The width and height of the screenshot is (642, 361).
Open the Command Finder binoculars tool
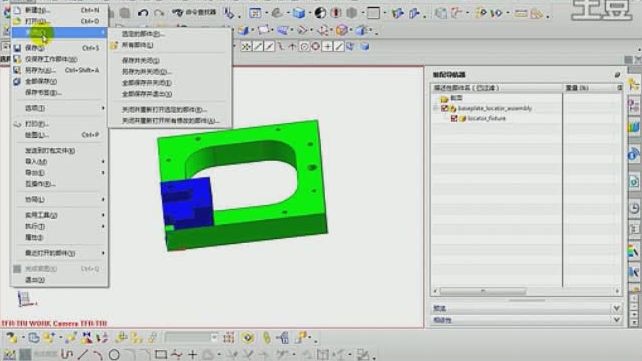click(x=194, y=13)
